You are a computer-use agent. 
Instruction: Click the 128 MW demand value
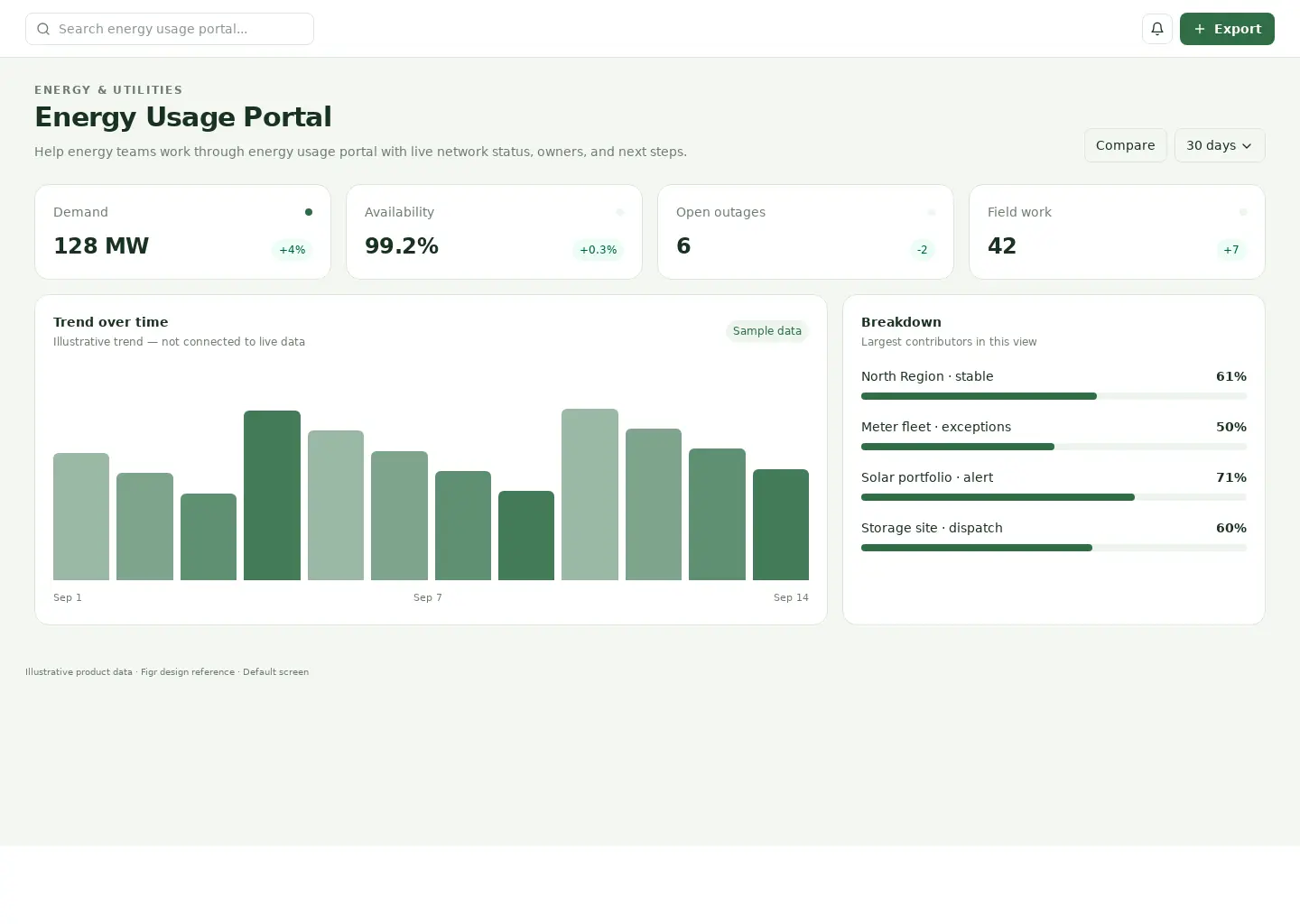[101, 246]
